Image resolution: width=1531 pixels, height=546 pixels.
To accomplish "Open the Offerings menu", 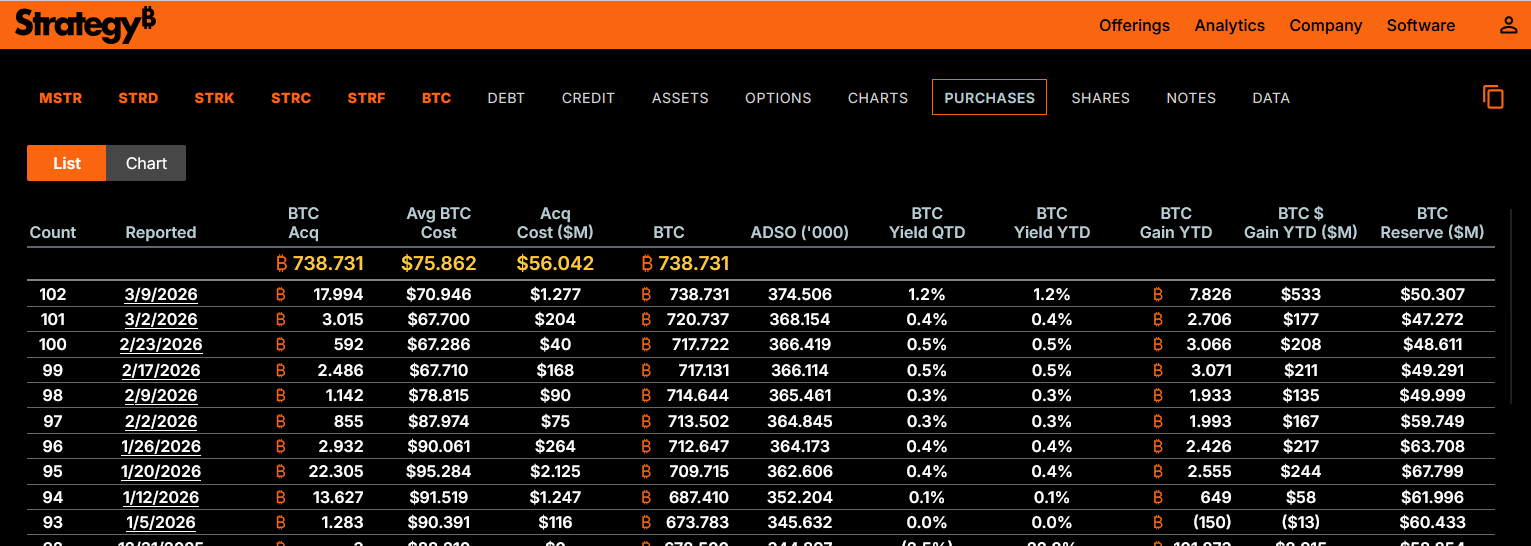I will (x=1134, y=26).
